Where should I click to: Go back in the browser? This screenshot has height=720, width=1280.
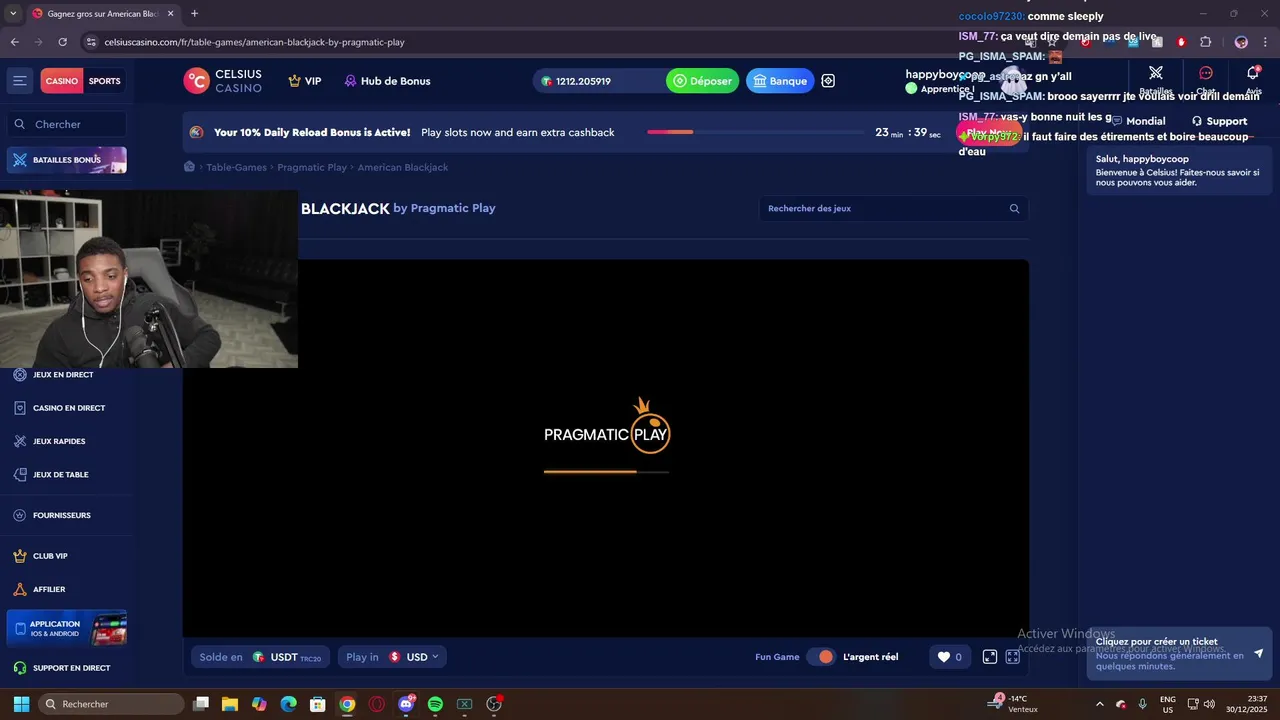[14, 42]
